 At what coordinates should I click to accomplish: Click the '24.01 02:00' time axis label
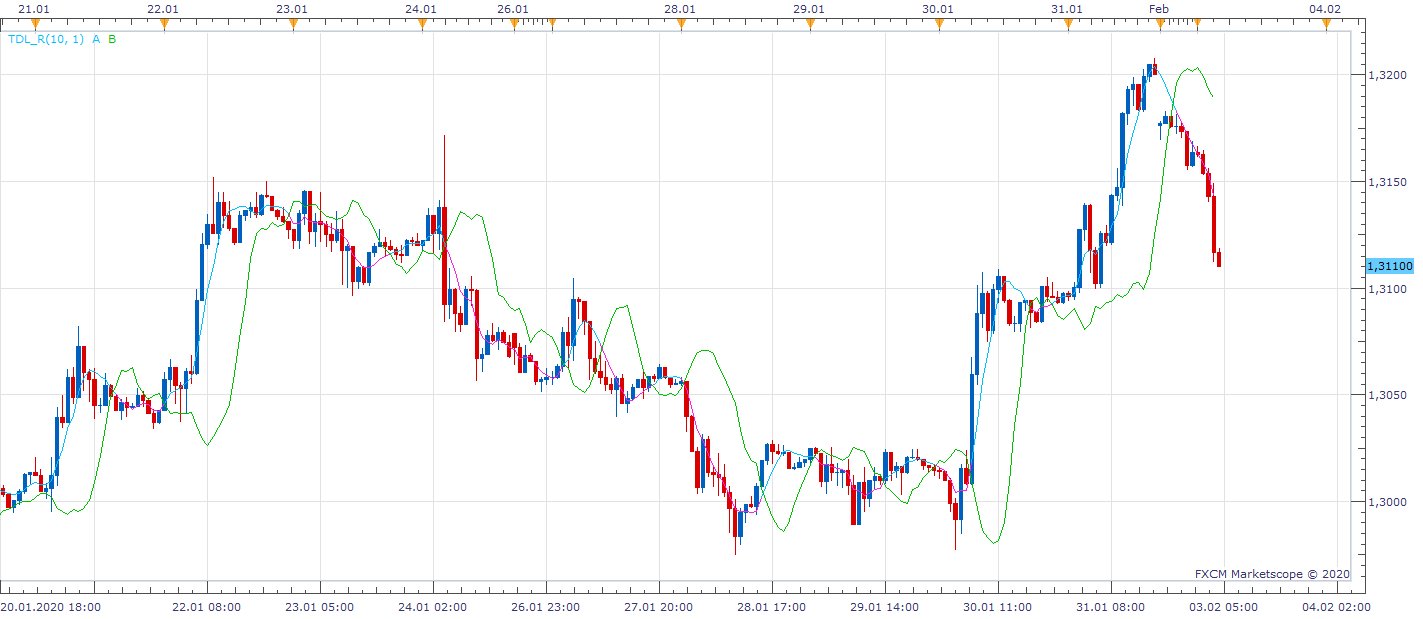(433, 606)
